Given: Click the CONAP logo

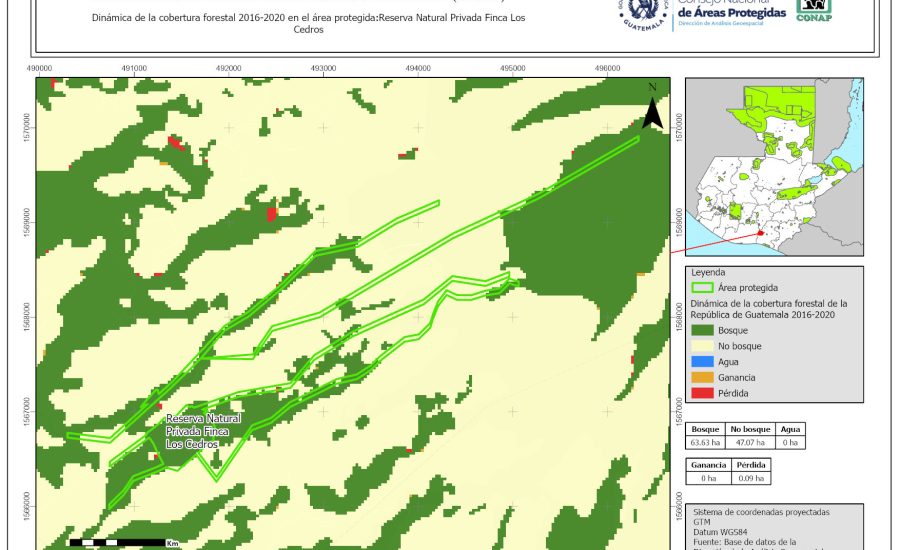Looking at the screenshot, I should click(813, 10).
